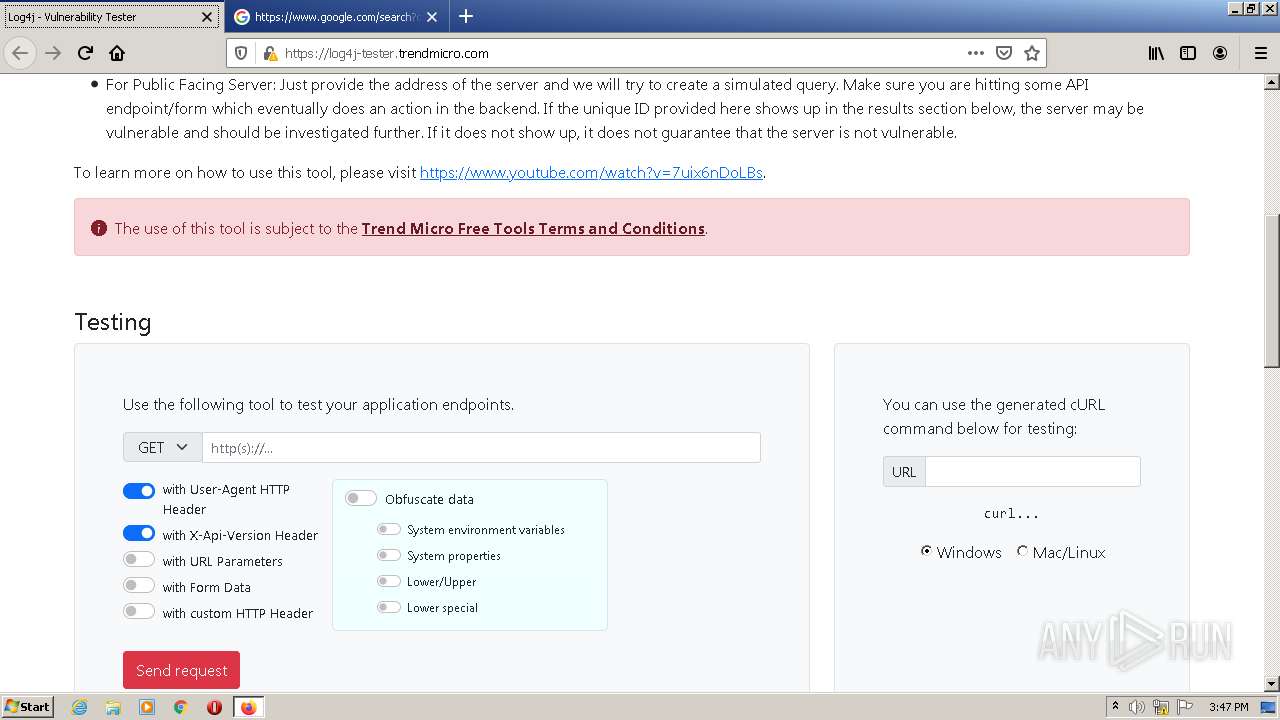Open File Explorer from taskbar
This screenshot has width=1280, height=720.
113,707
